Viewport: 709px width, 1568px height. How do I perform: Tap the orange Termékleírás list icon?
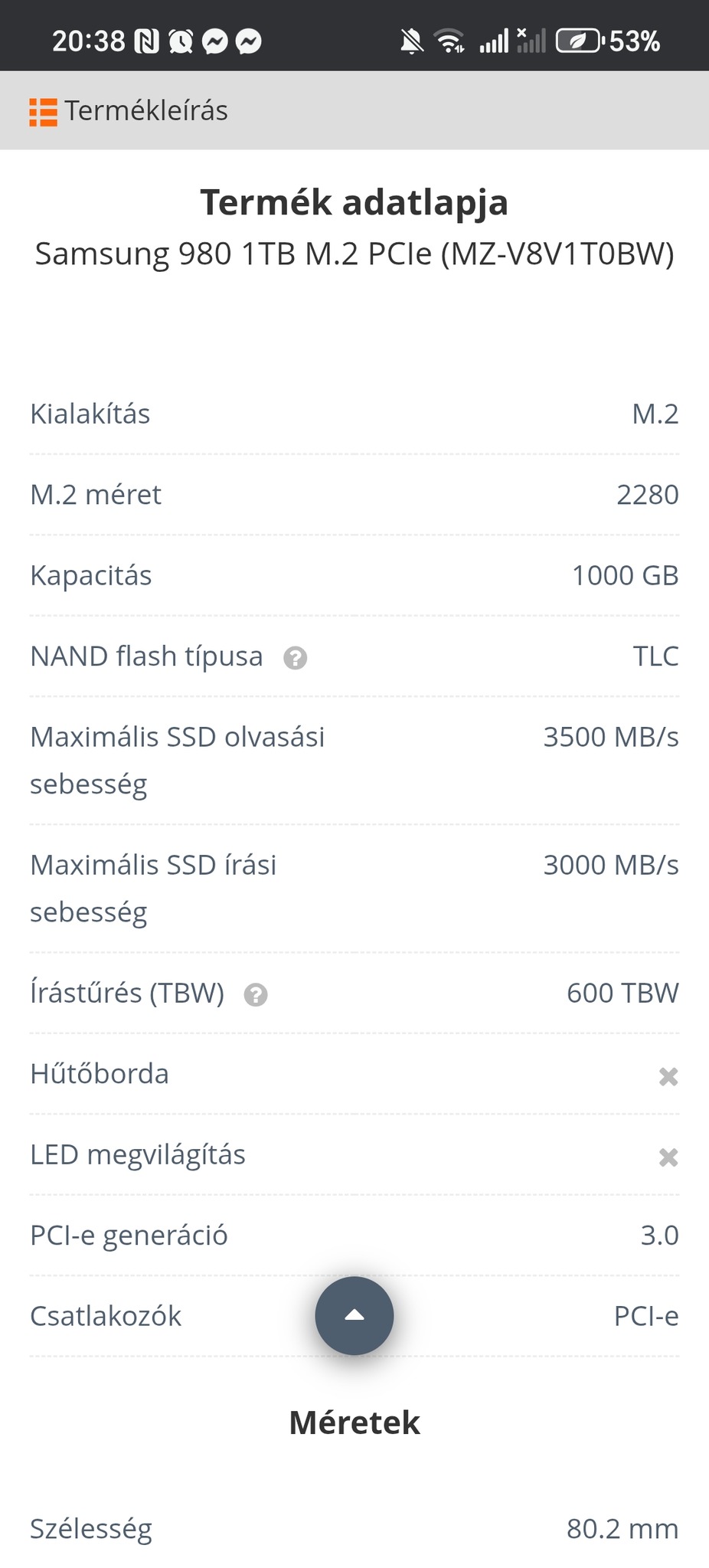[x=44, y=112]
